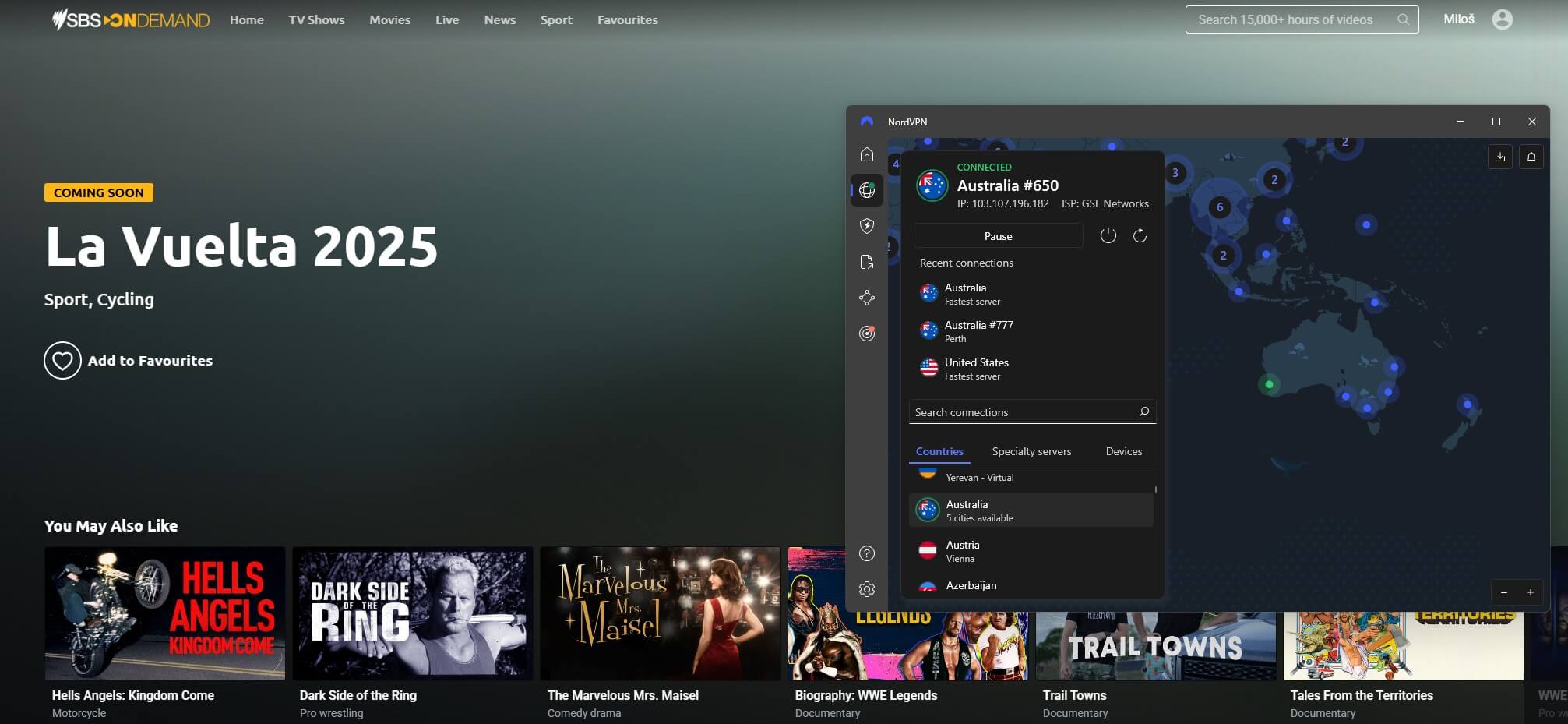Click the Trail Towns title link
1568x724 pixels.
pyautogui.click(x=1074, y=695)
